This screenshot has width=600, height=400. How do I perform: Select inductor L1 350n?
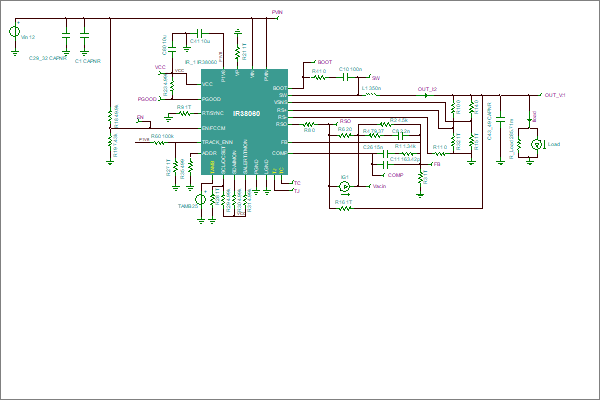coord(370,94)
